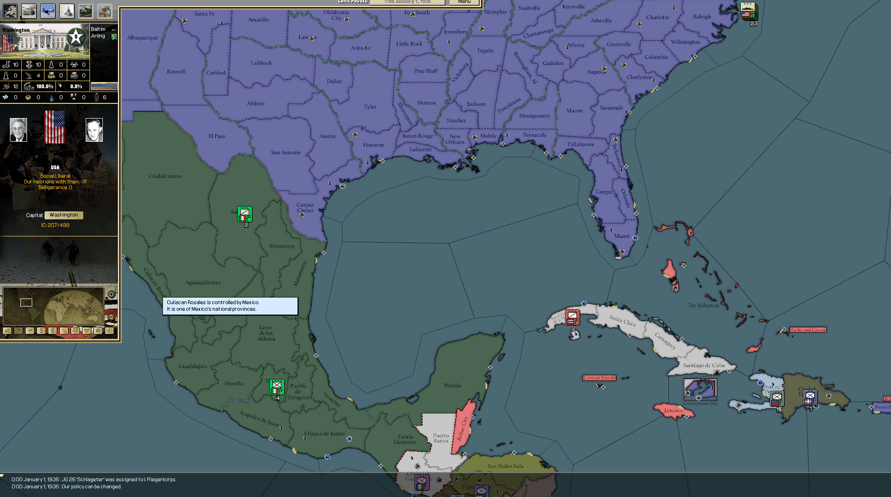The image size is (891, 497).
Task: Click the green star badge on Washington
Action: [x=76, y=39]
